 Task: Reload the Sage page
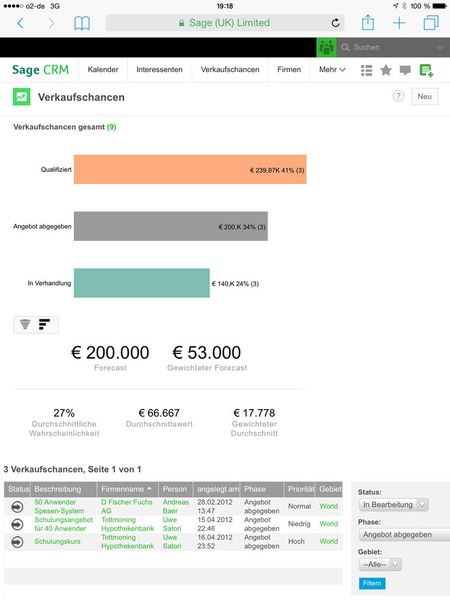[336, 23]
